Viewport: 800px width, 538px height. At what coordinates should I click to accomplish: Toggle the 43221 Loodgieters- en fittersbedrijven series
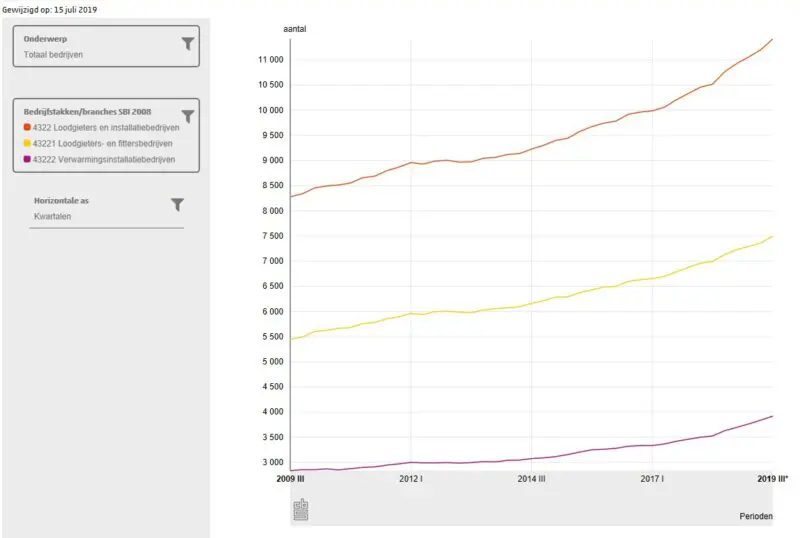(106, 143)
